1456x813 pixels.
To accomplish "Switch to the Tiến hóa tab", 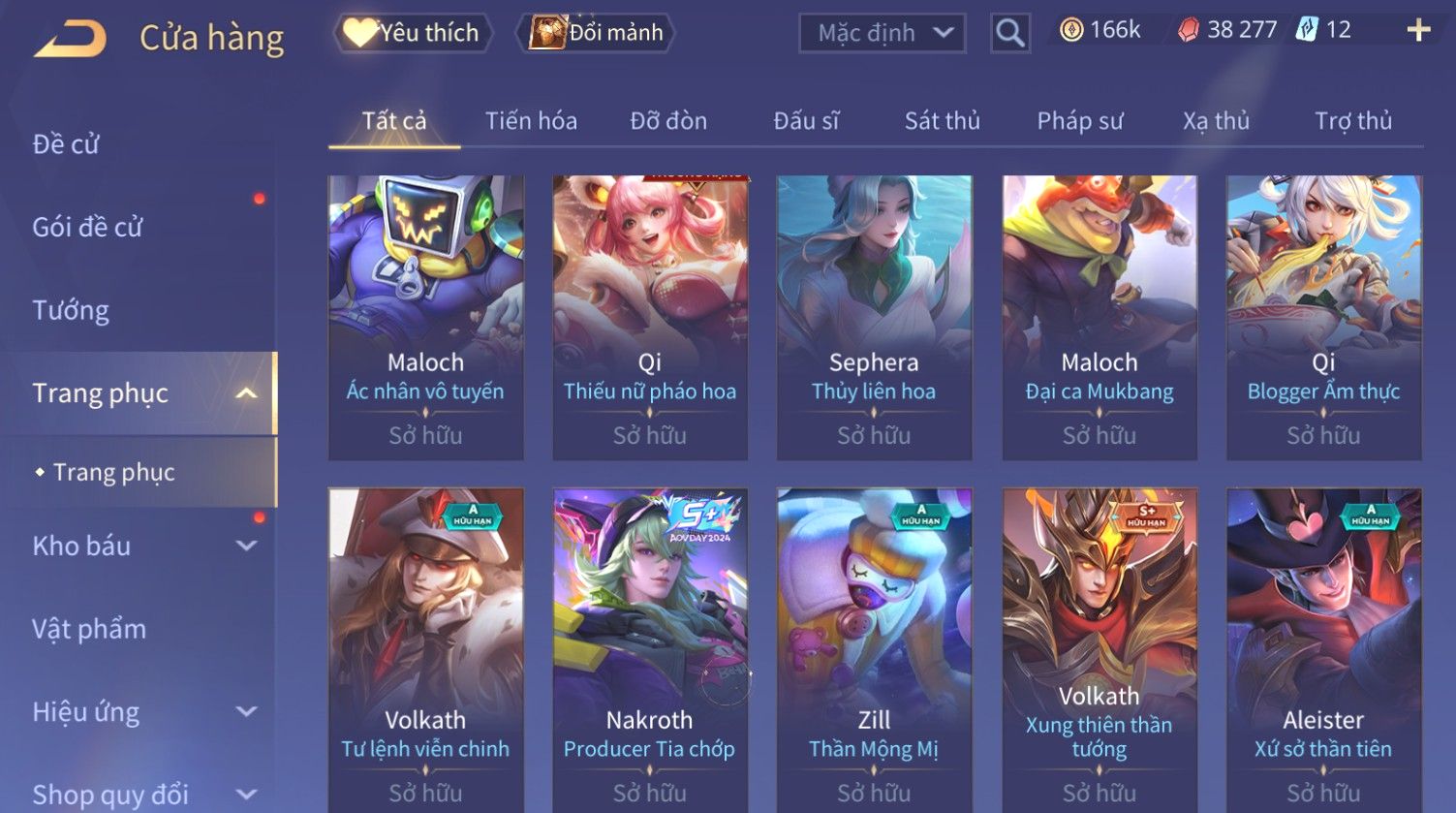I will point(531,121).
